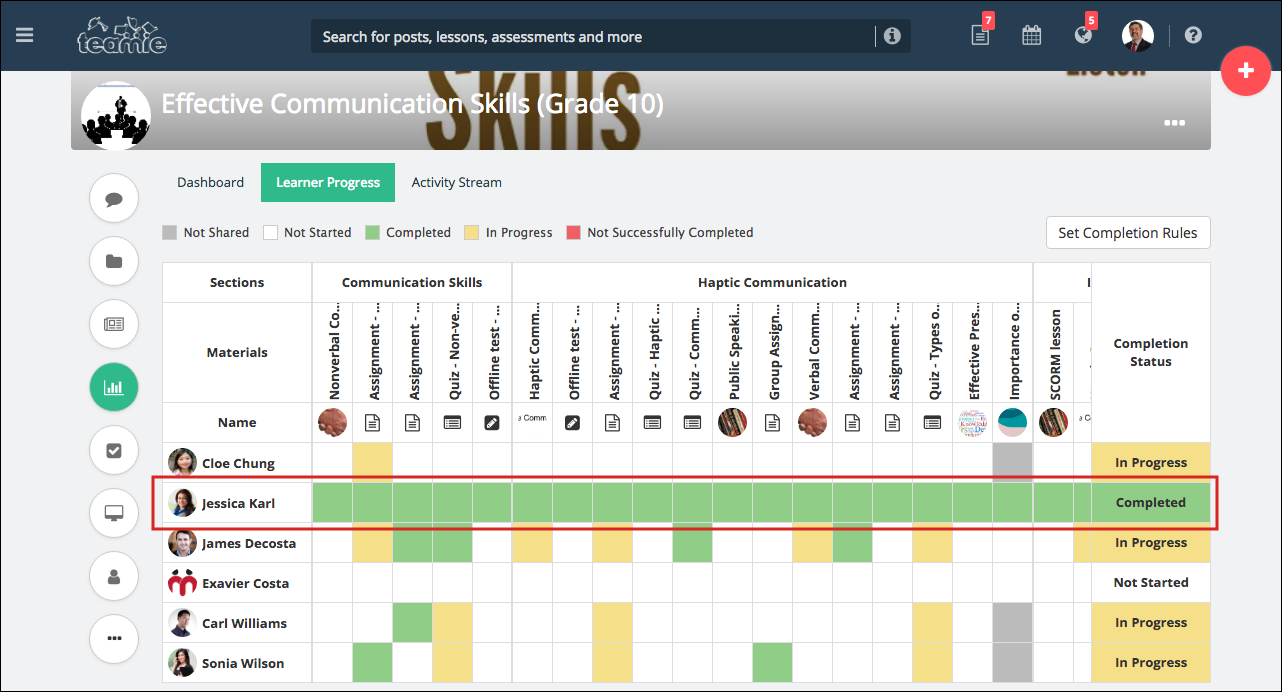Click Carl Williams' In Progress status cell
The width and height of the screenshot is (1282, 692).
[x=1150, y=622]
